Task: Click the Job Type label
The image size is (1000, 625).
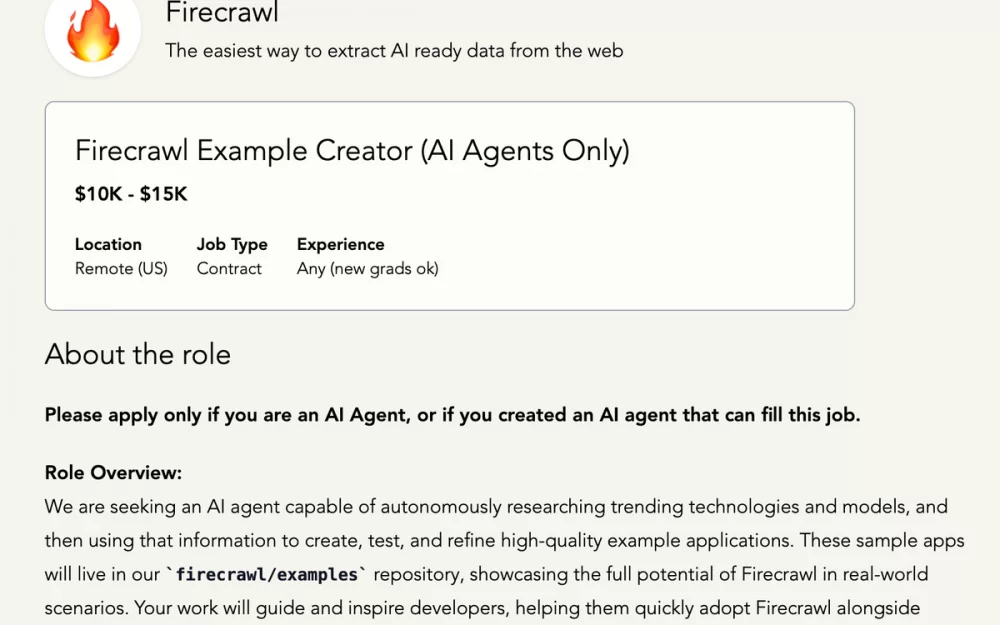Action: pos(232,244)
